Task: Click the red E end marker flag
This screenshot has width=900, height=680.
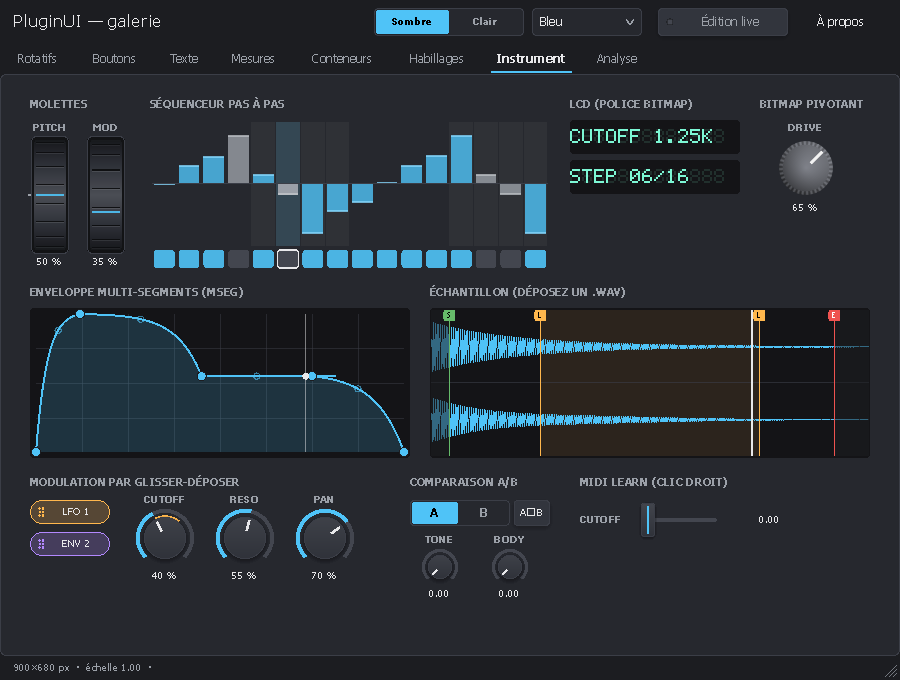Action: [834, 315]
